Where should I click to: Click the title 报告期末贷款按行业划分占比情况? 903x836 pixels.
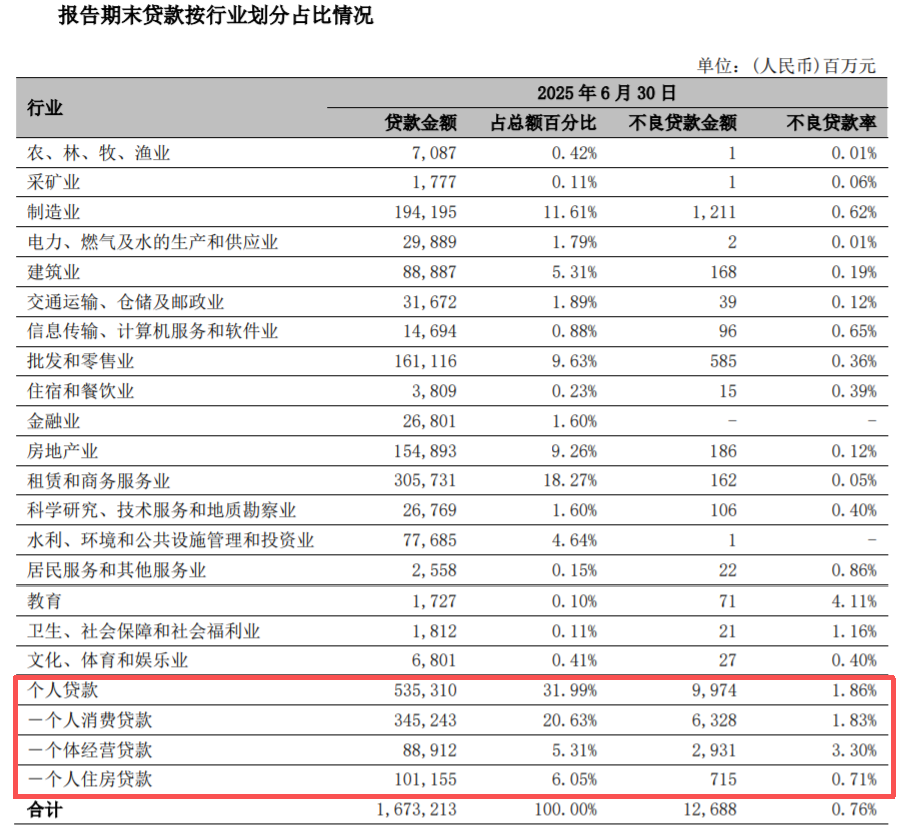[215, 16]
